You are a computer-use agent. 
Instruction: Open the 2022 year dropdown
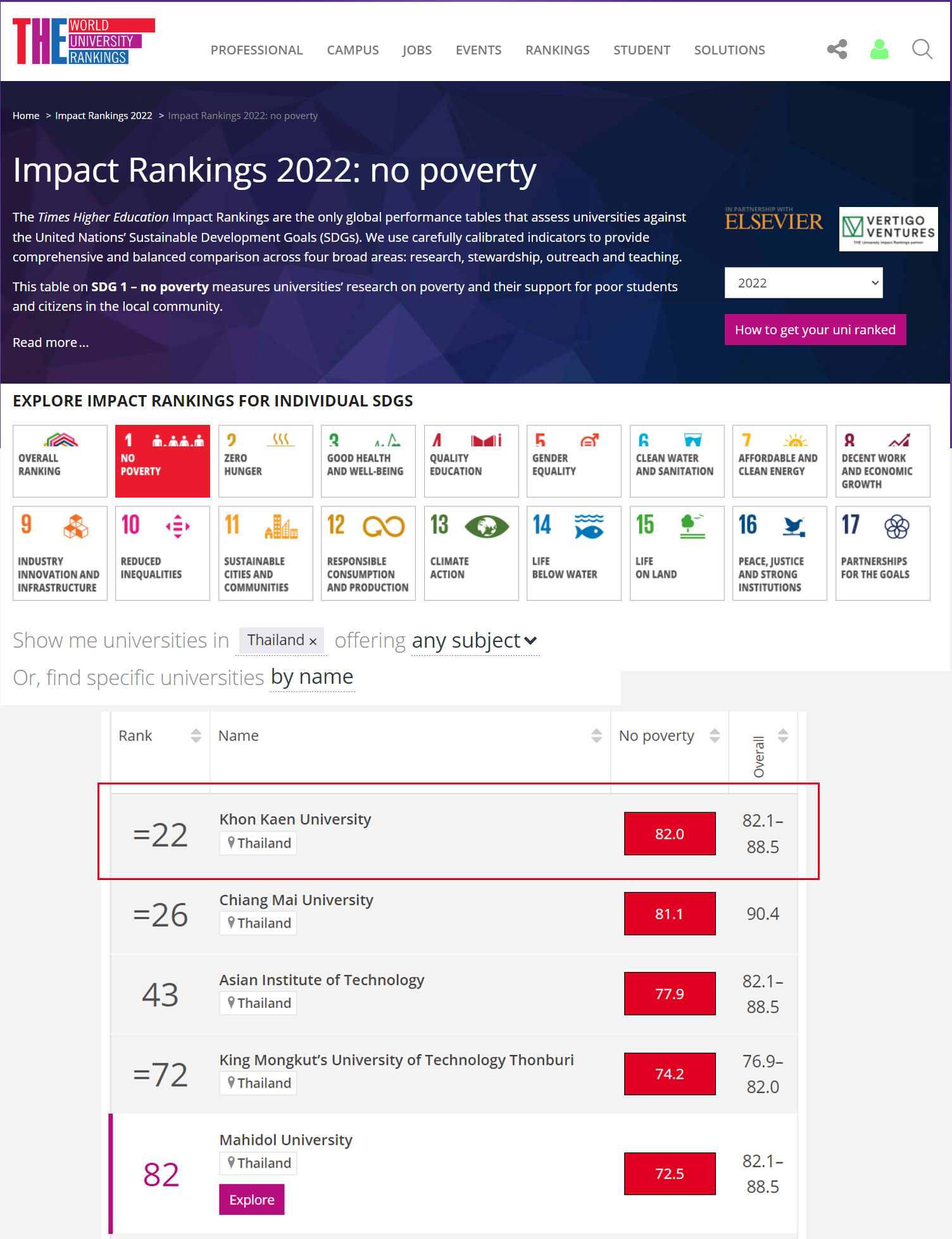pos(803,283)
